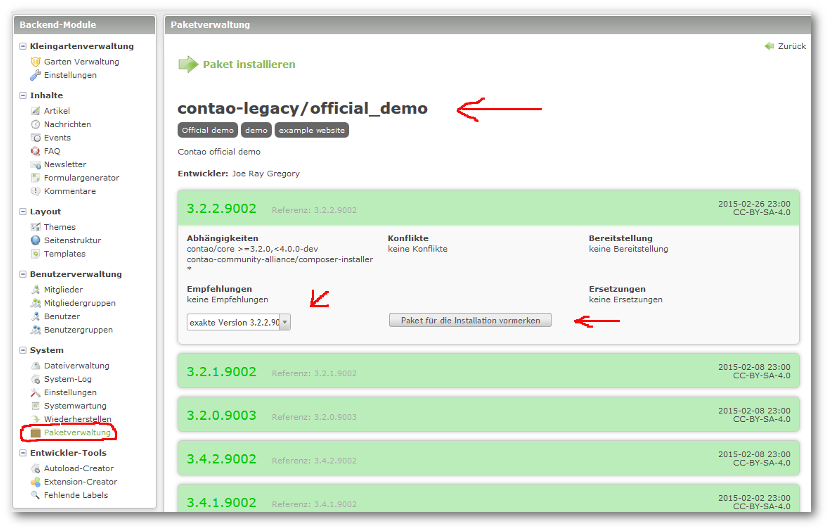Click the Benutzergruppen icon

click(x=35, y=330)
